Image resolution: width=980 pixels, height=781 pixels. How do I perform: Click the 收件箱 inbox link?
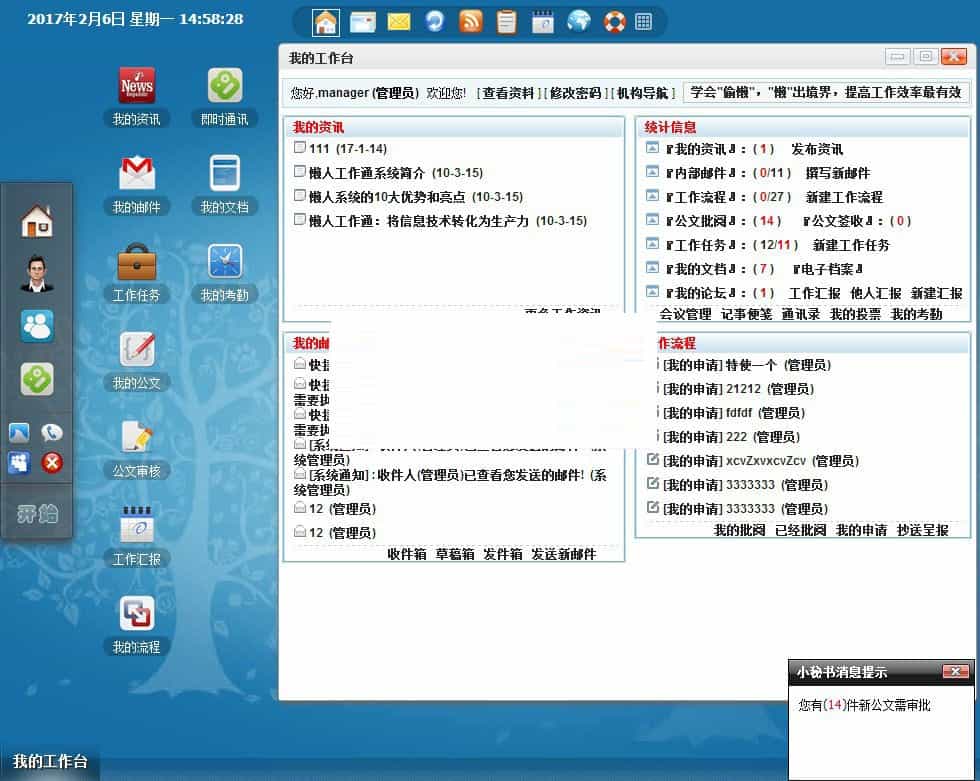tap(407, 554)
